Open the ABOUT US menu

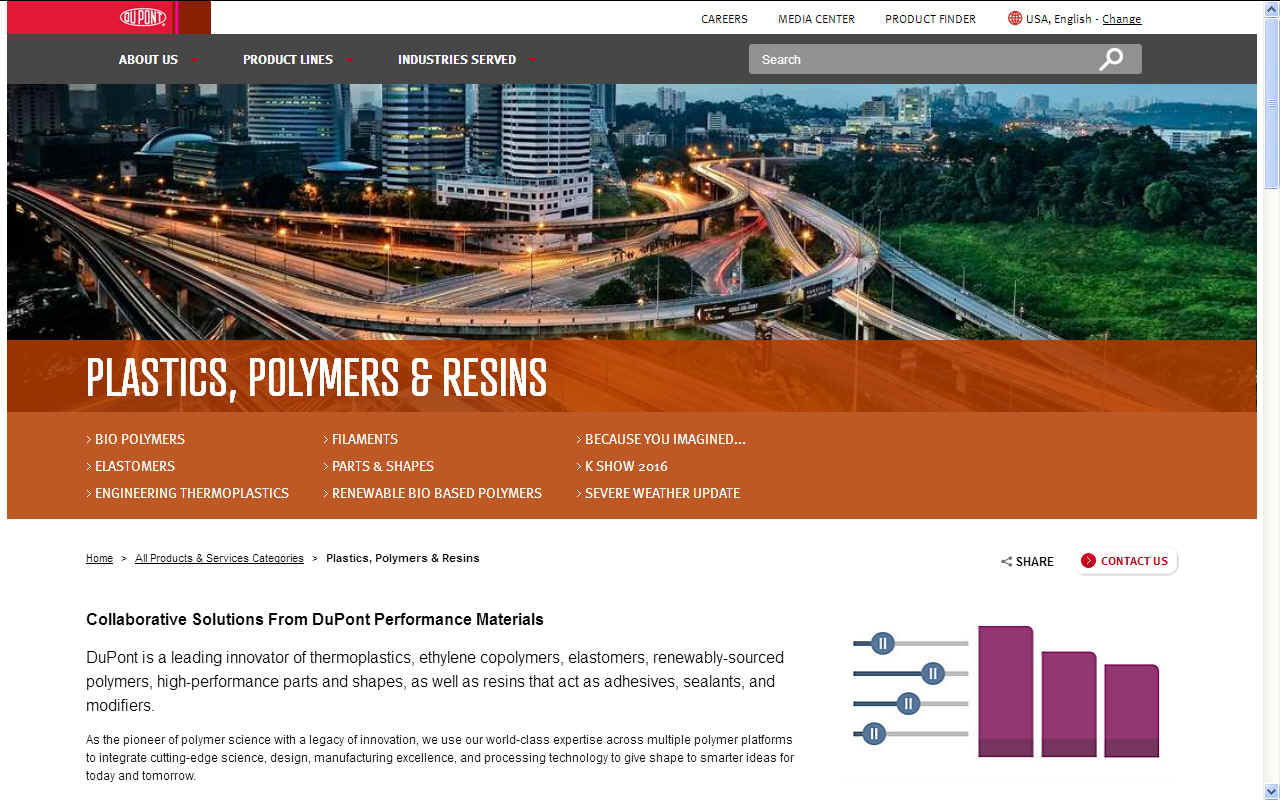(148, 60)
